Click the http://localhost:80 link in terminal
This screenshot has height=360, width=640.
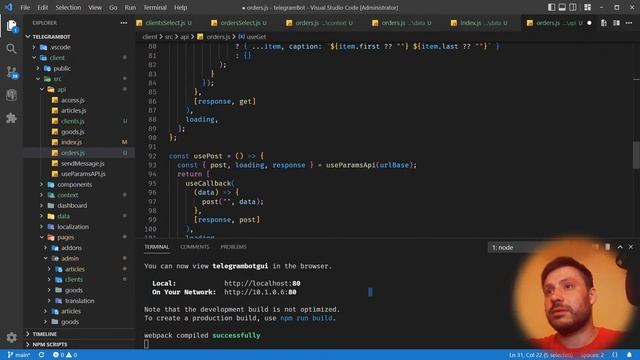tap(262, 283)
